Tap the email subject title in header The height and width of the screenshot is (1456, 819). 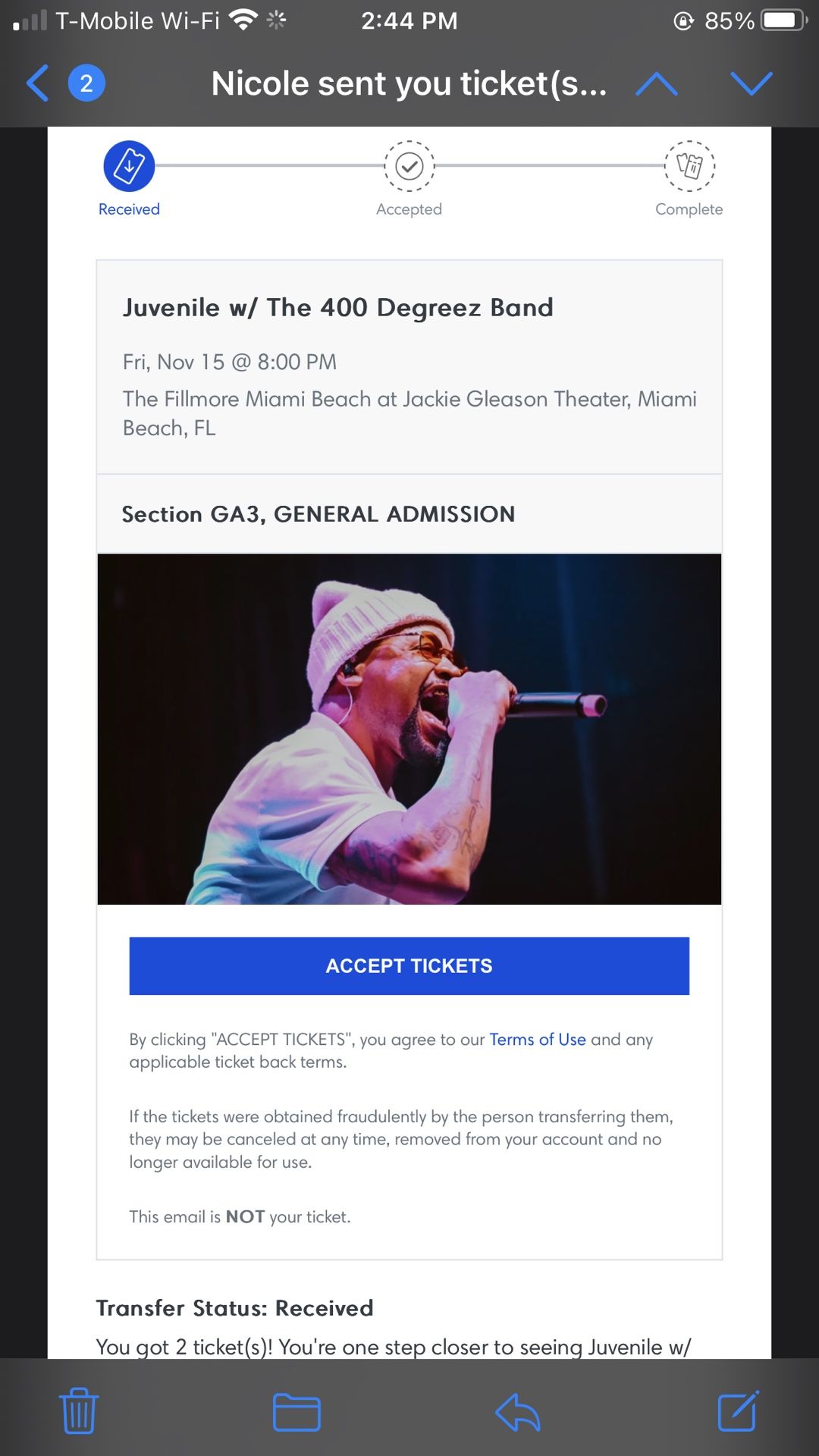click(x=409, y=83)
